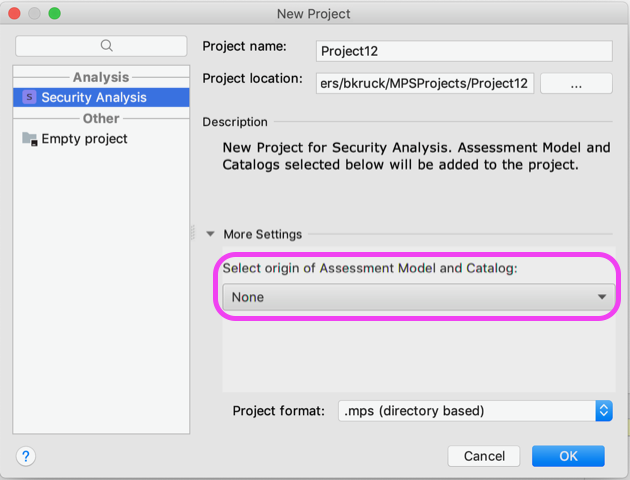Click the Security Analysis project type icon

(x=29, y=97)
